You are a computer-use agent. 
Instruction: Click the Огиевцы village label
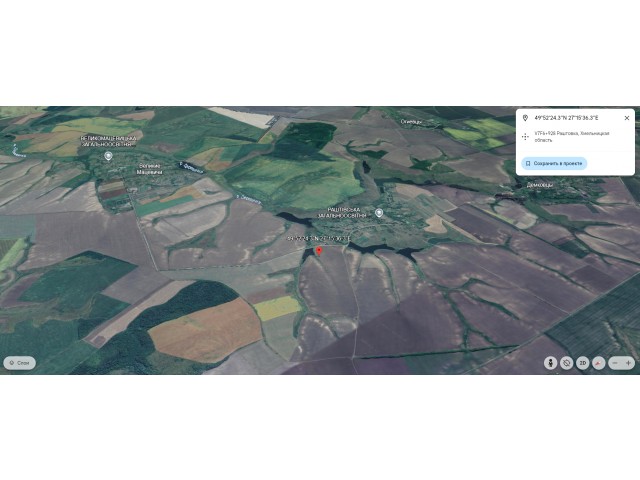(x=411, y=122)
